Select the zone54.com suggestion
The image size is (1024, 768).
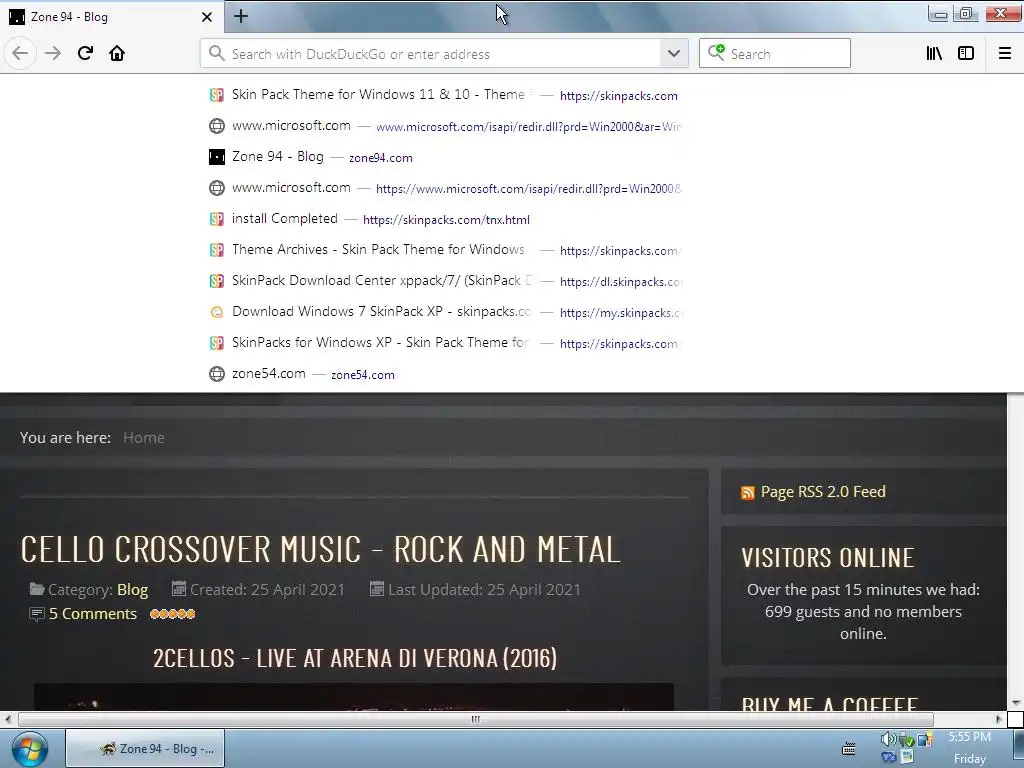444,374
